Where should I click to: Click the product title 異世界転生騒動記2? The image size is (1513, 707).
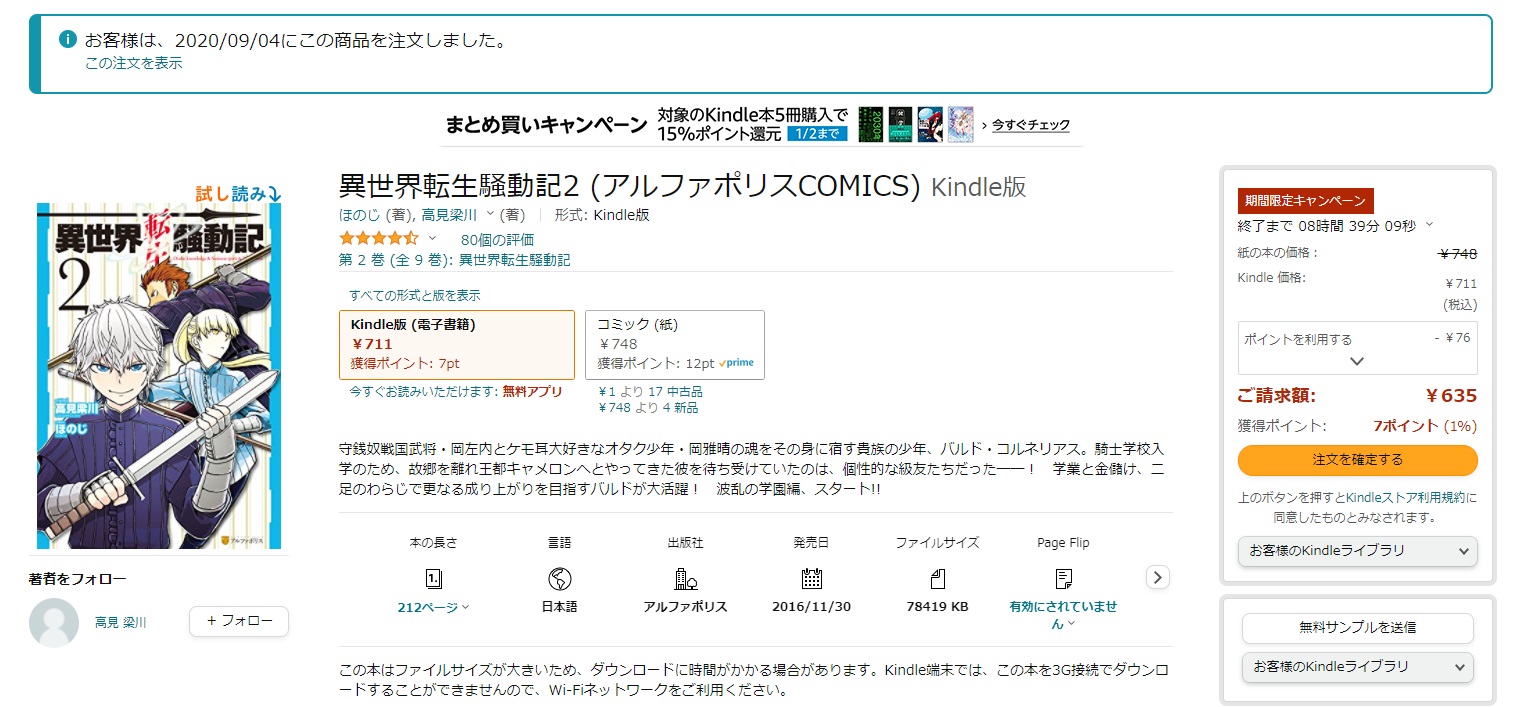[x=630, y=187]
